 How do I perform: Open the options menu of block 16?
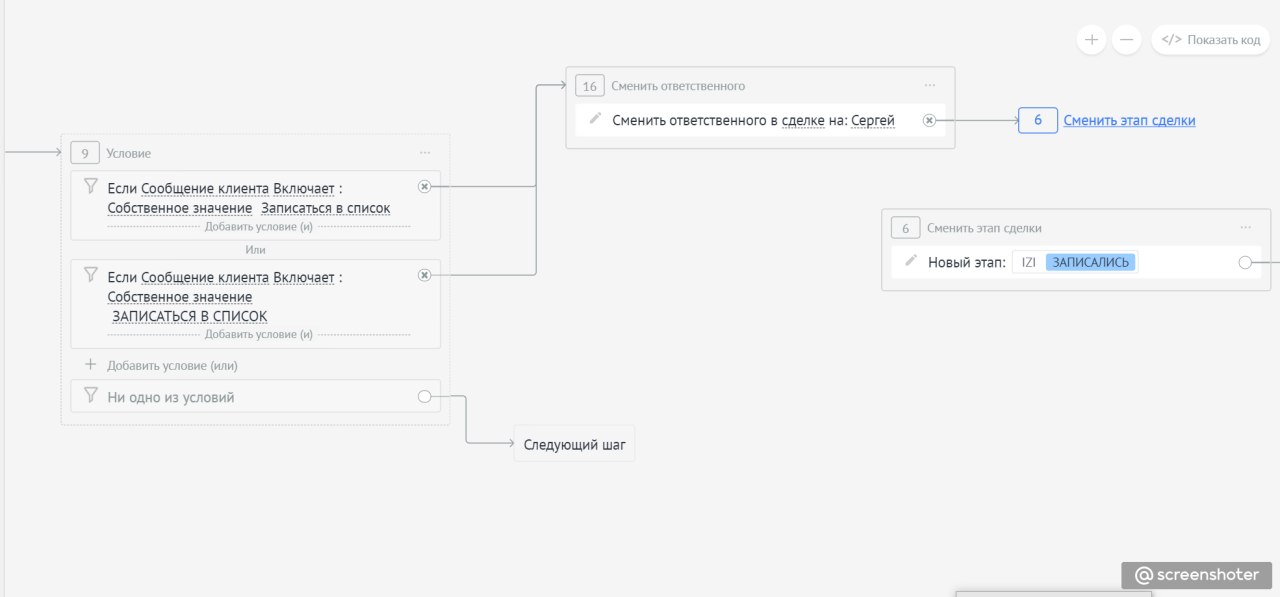coord(930,86)
